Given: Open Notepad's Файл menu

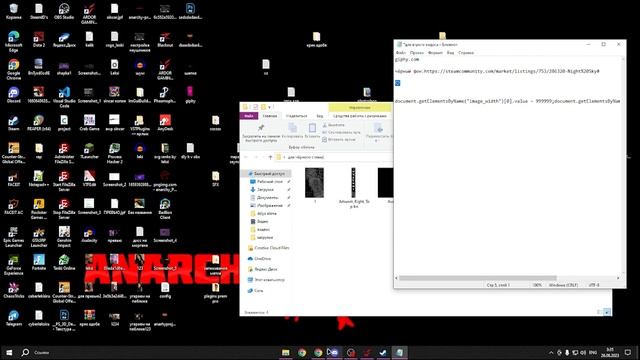Looking at the screenshot, I should pos(400,53).
